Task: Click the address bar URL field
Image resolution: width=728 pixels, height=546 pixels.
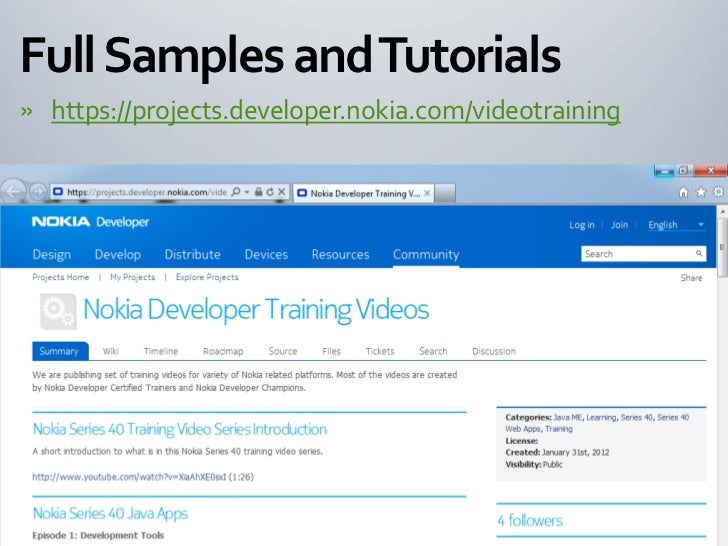Action: (x=147, y=192)
